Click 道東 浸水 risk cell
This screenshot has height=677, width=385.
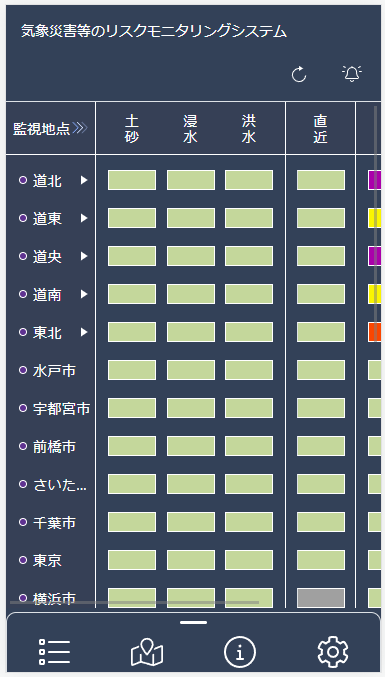tap(191, 218)
